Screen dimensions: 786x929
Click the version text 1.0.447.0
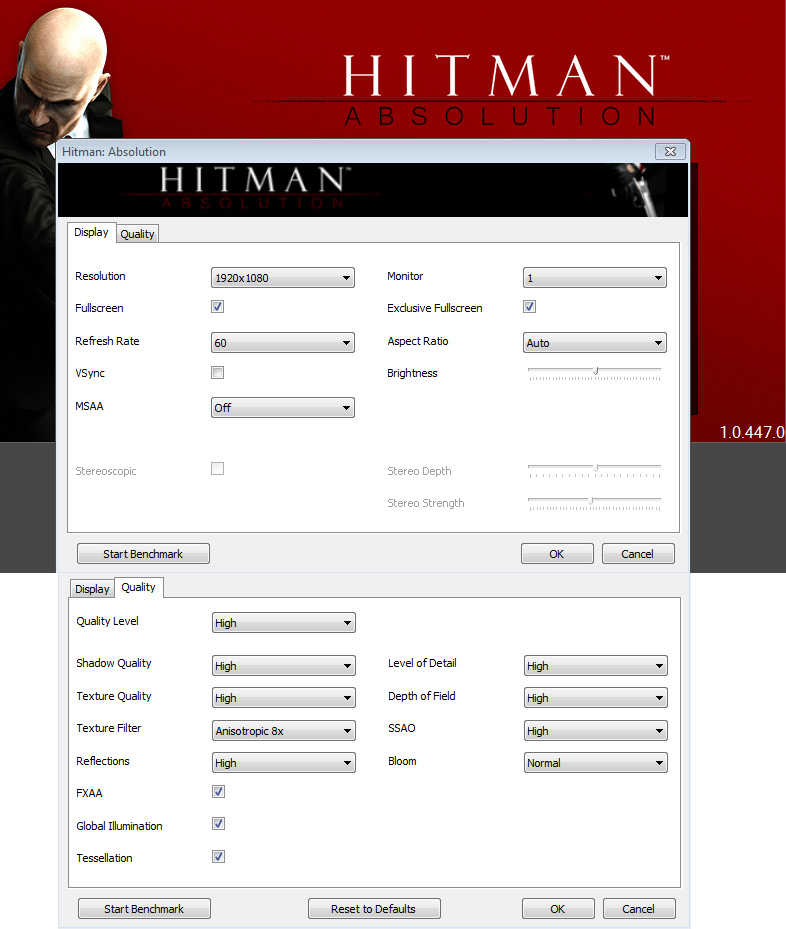point(752,433)
